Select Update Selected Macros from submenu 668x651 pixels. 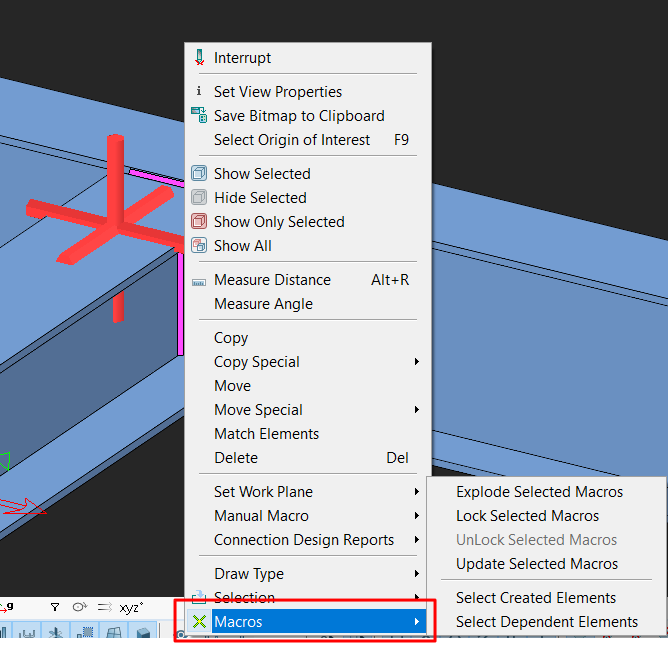click(537, 564)
